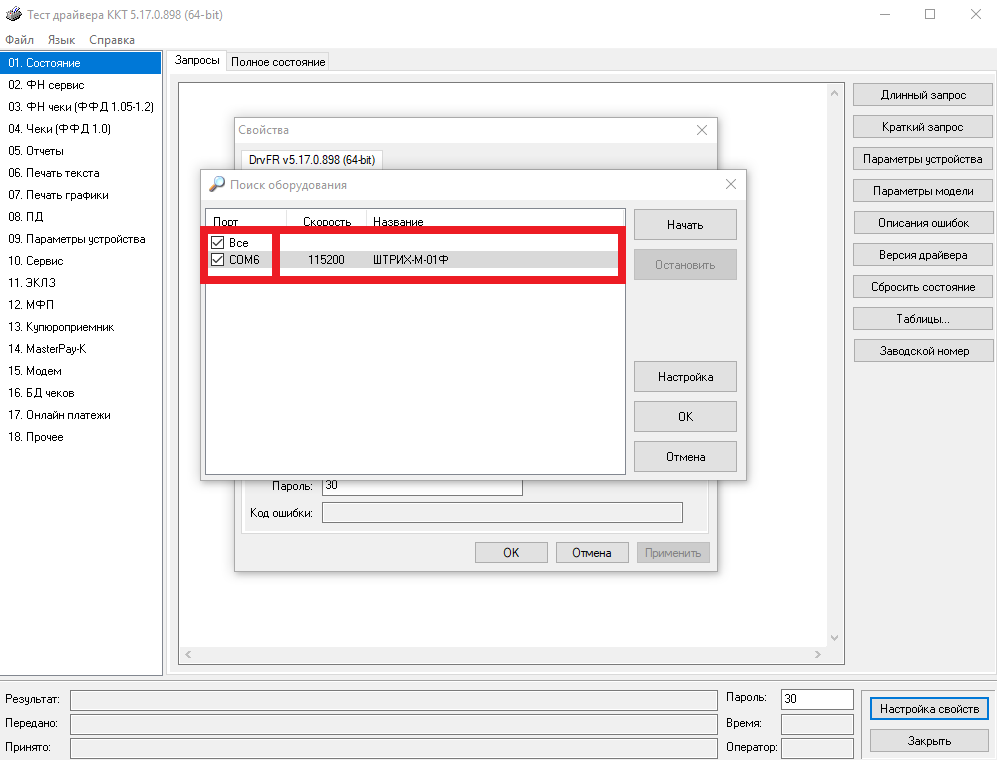The height and width of the screenshot is (760, 997).
Task: Select '02. ФН сервис' in sidebar
Action: tap(46, 85)
